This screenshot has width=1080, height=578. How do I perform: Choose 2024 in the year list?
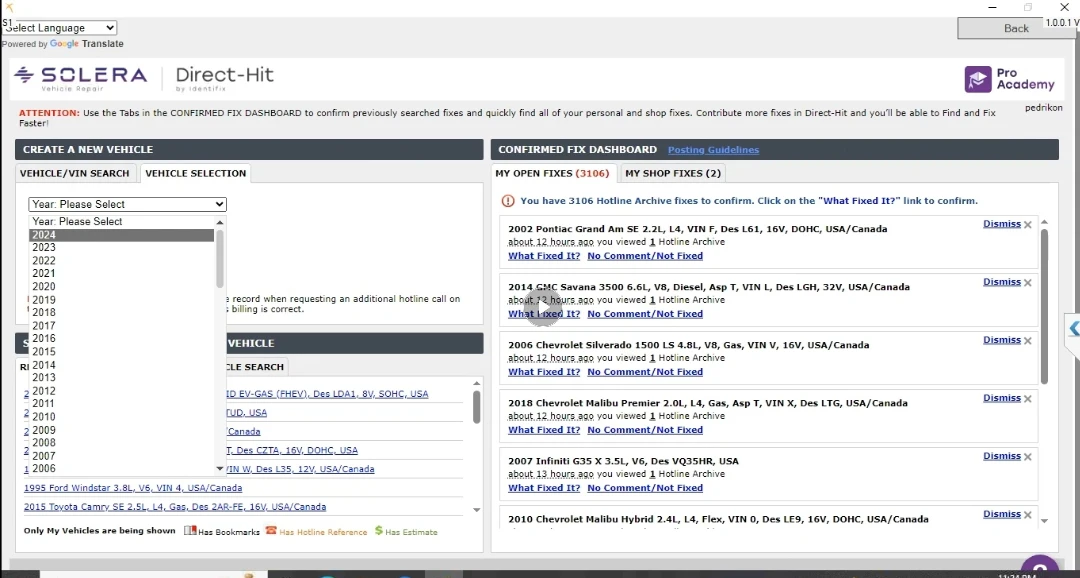click(x=121, y=235)
